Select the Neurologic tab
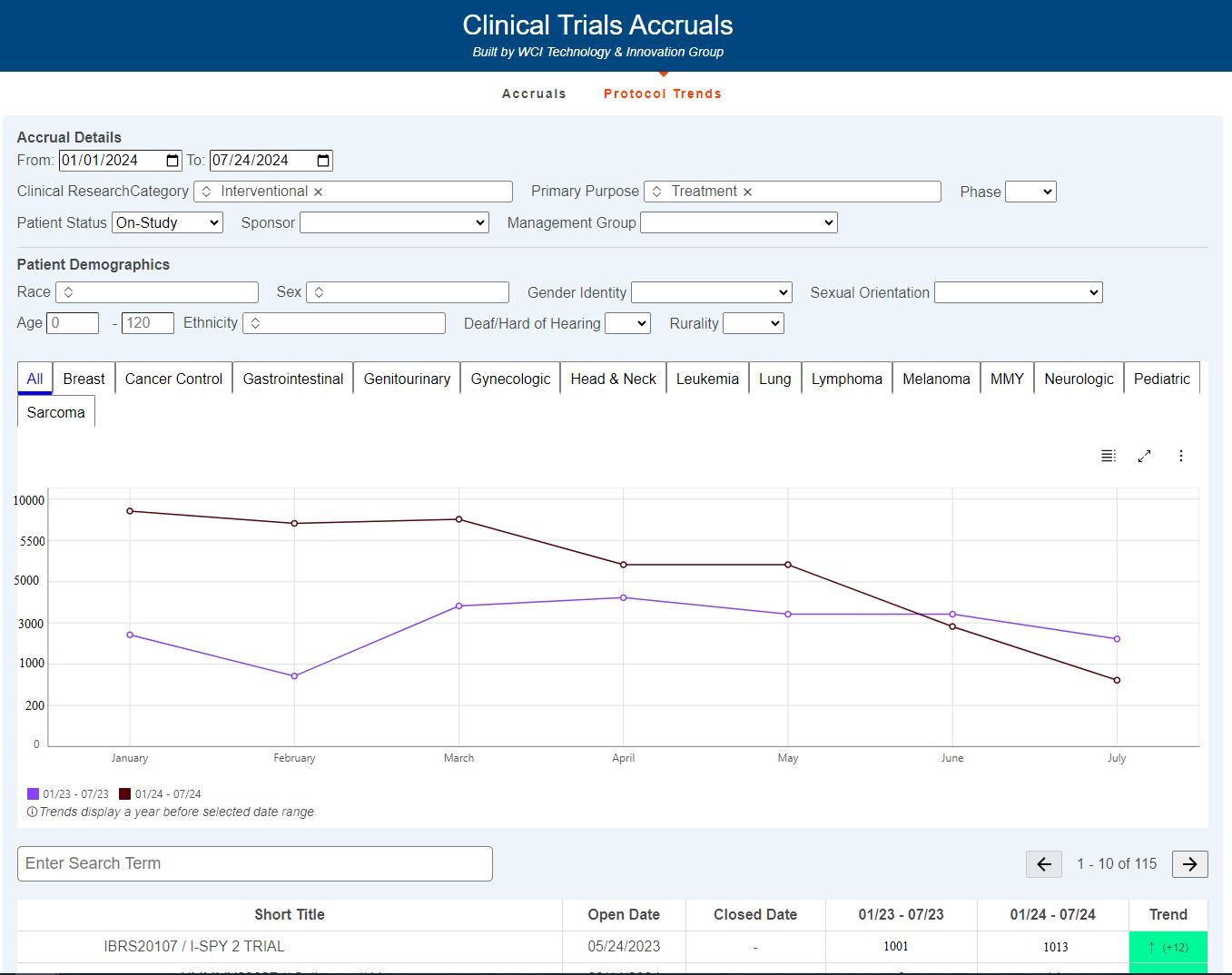 [1079, 379]
